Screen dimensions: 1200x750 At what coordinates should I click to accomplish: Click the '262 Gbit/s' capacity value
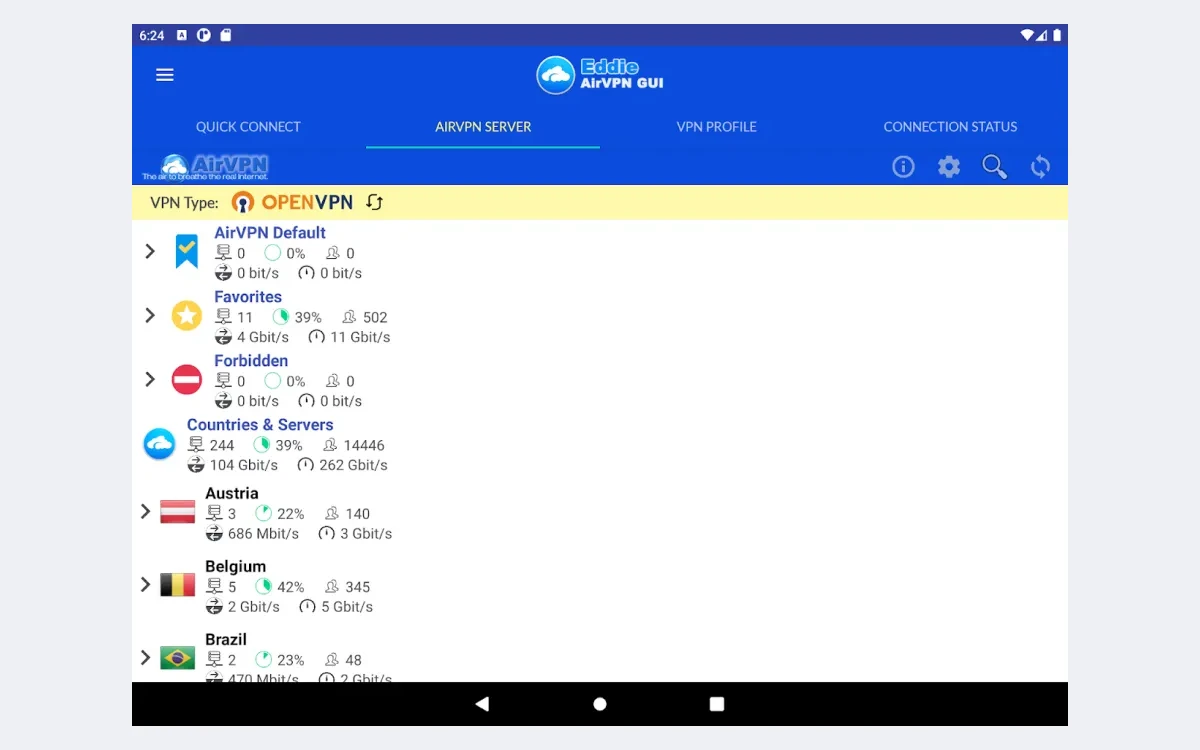353,465
